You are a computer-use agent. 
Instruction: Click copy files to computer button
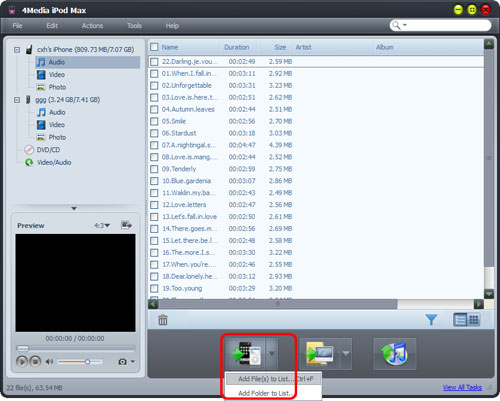pyautogui.click(x=319, y=353)
